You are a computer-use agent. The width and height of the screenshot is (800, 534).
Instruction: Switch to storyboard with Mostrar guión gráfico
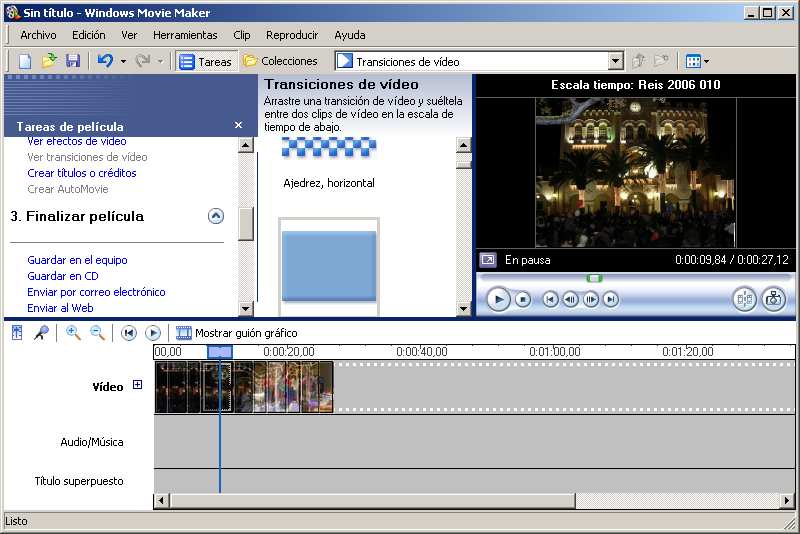tap(236, 333)
